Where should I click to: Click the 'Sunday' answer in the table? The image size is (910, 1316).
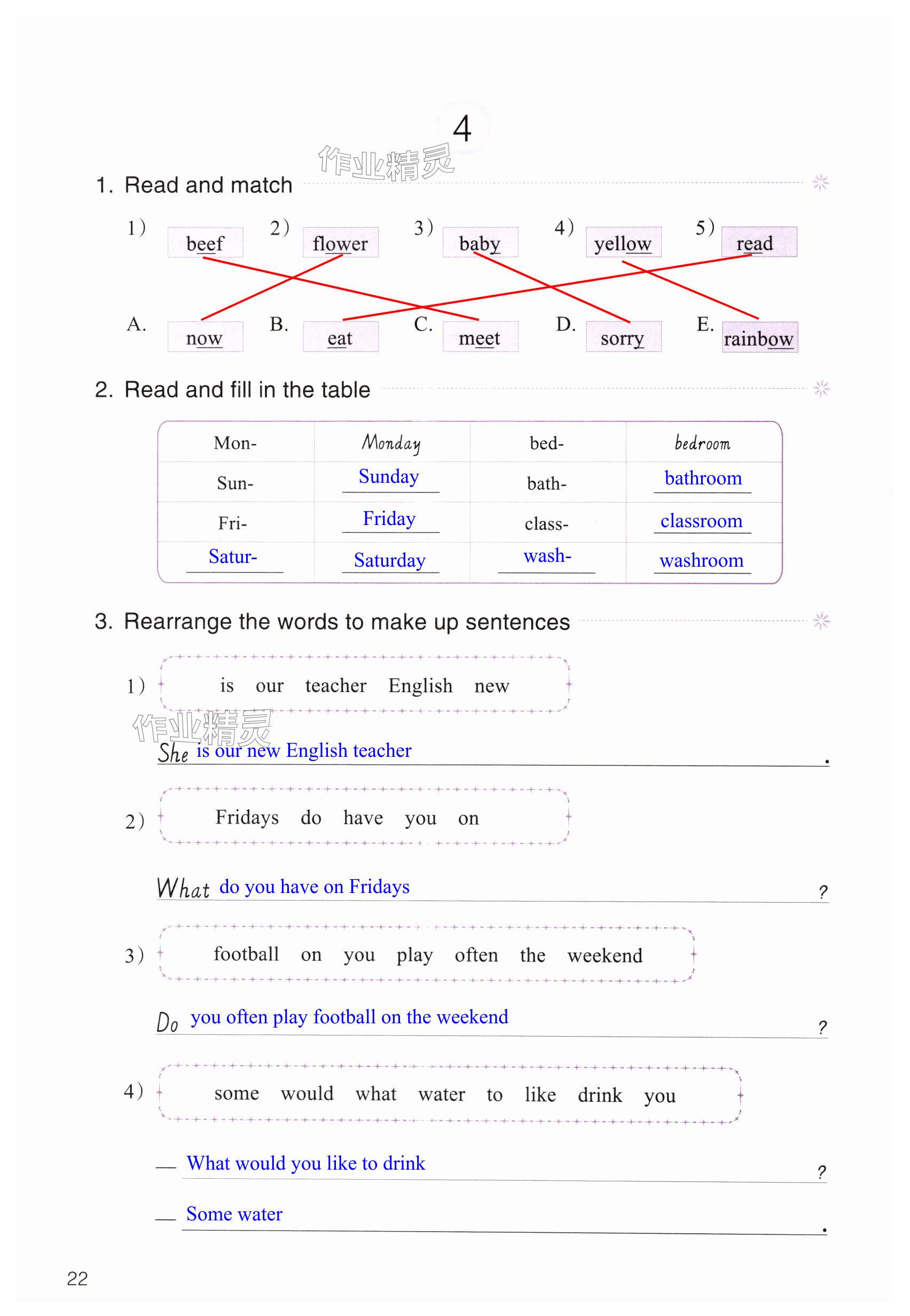[389, 477]
